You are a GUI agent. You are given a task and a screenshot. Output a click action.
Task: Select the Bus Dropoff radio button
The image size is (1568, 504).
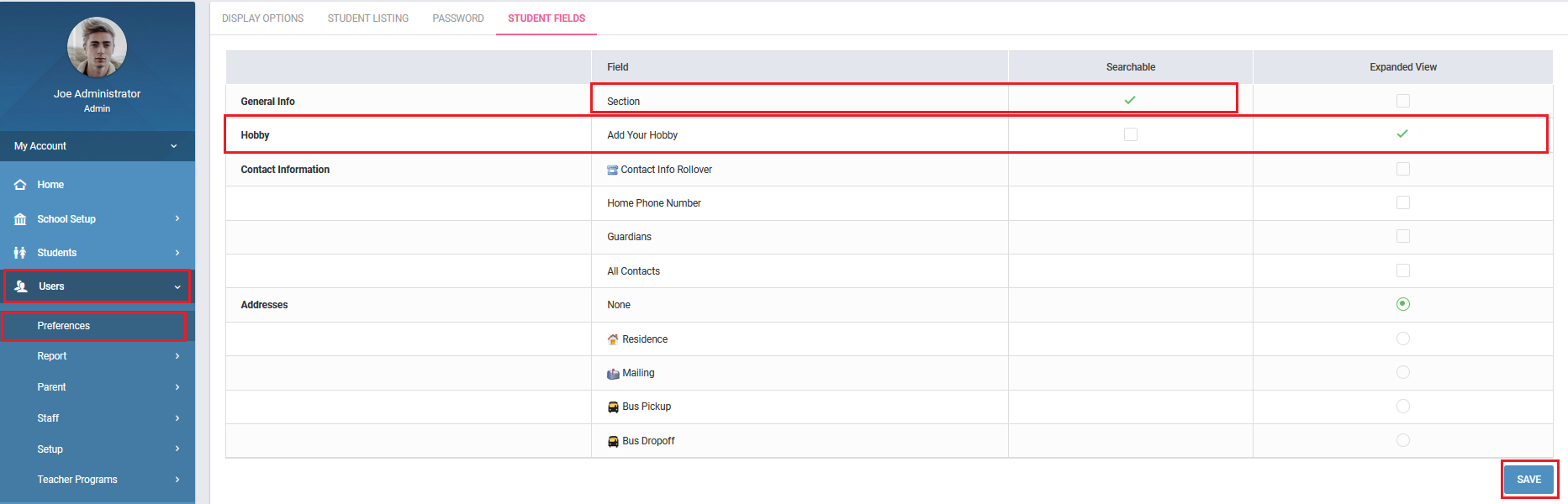pos(1403,440)
